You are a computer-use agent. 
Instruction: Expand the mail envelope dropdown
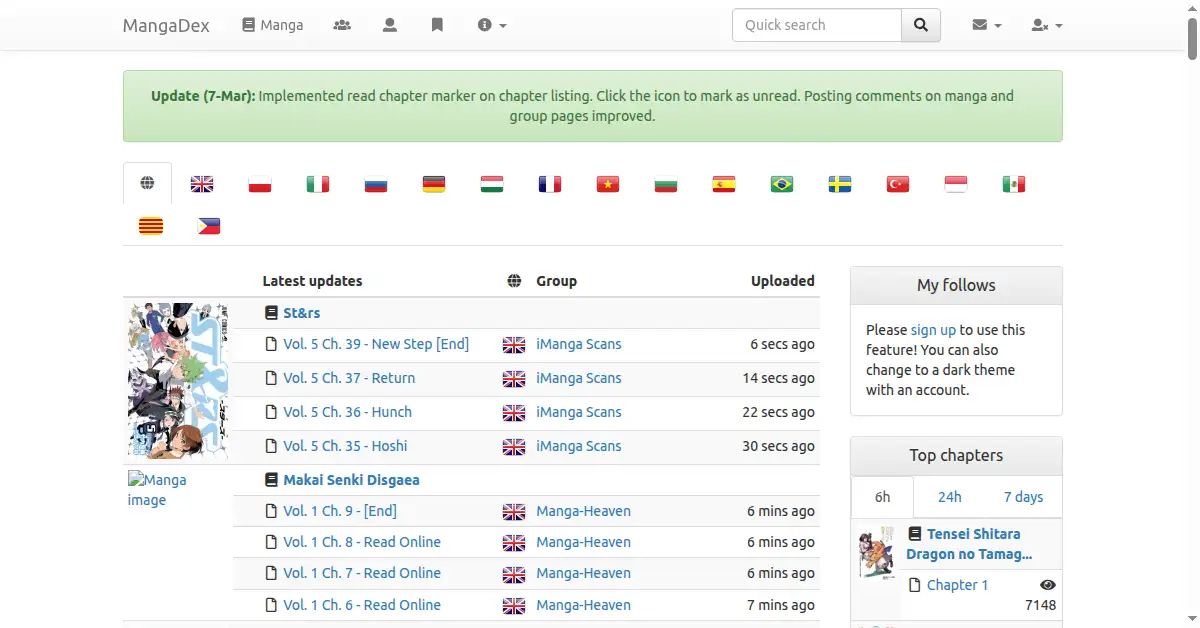[987, 25]
